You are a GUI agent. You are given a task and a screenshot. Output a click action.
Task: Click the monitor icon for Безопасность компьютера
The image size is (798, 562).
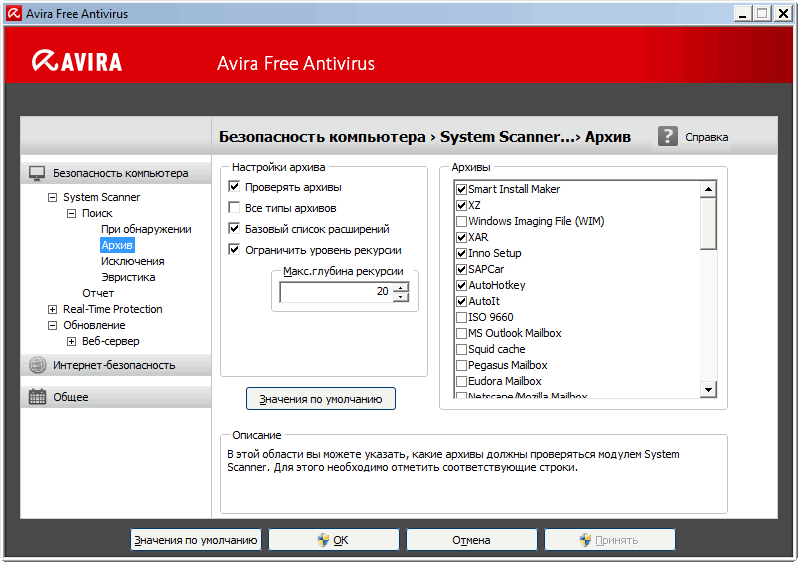[x=37, y=173]
